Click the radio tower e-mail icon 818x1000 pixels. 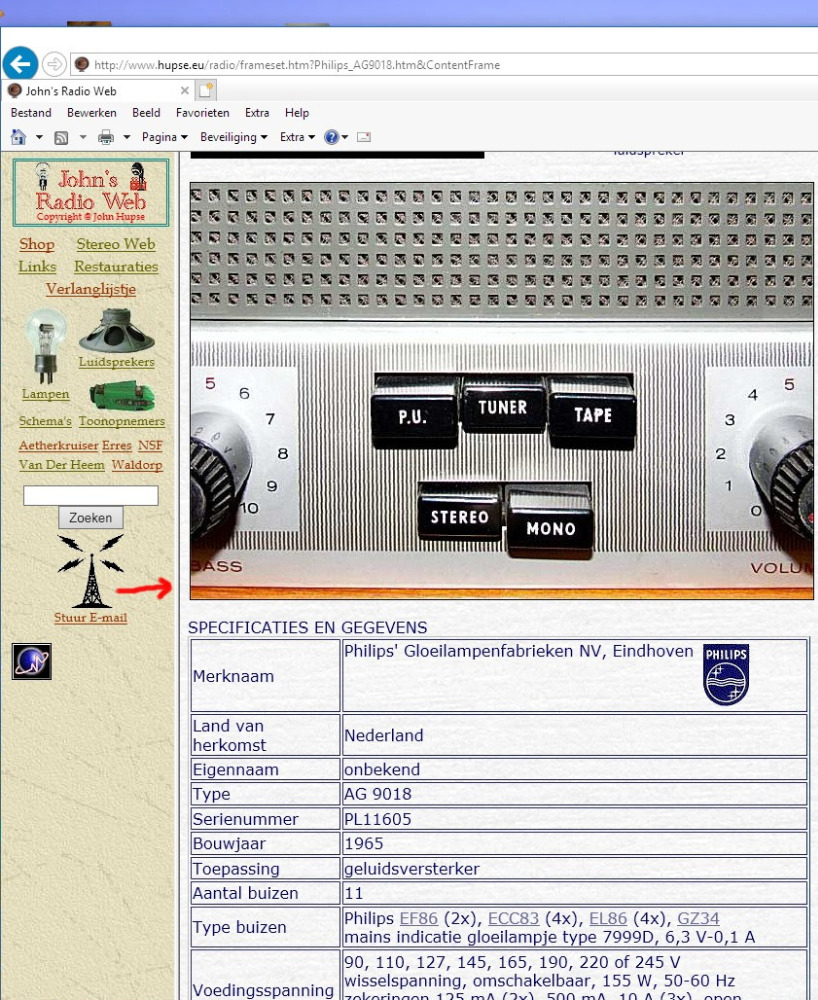click(x=90, y=572)
